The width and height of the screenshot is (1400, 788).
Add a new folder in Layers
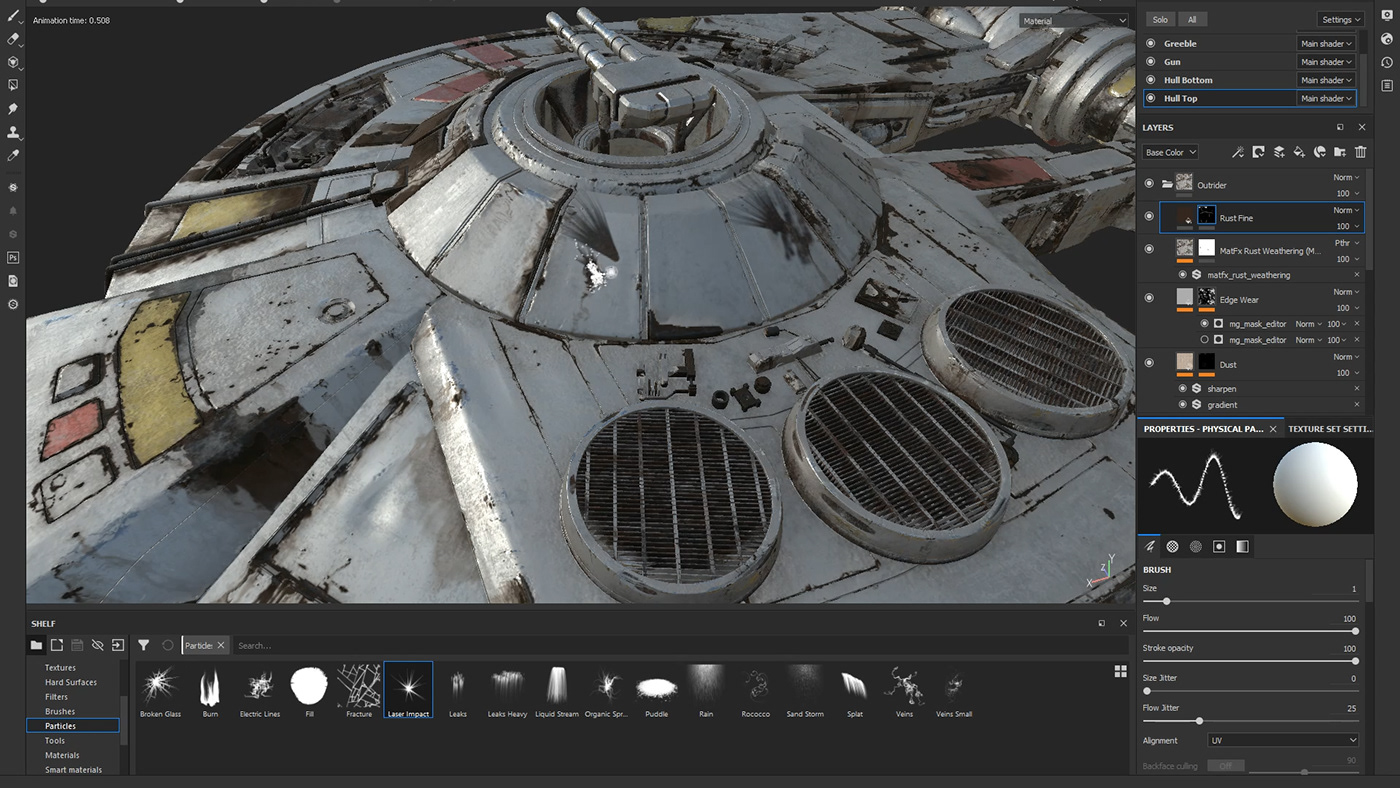tap(1340, 152)
